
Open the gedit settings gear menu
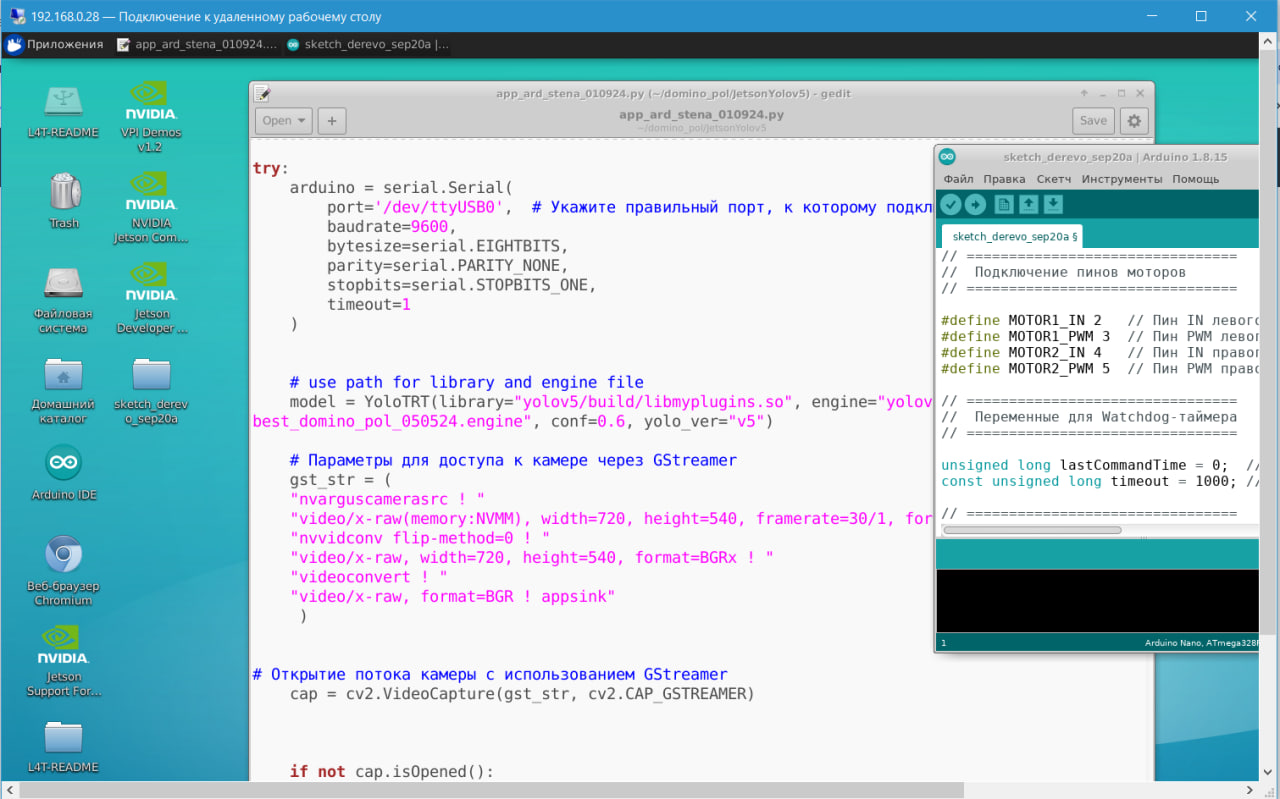1133,121
